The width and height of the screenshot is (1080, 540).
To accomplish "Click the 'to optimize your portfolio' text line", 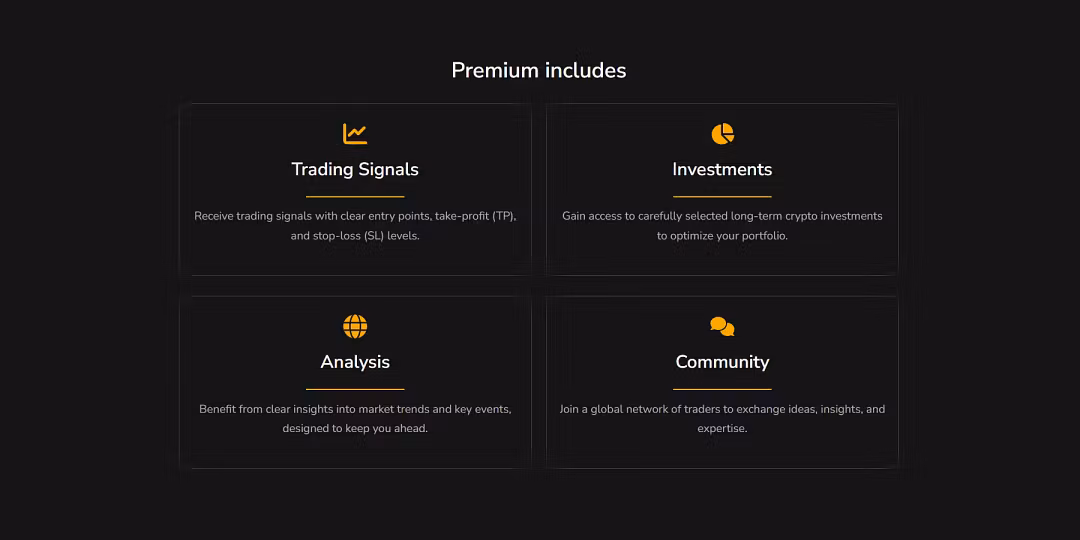I will [723, 236].
